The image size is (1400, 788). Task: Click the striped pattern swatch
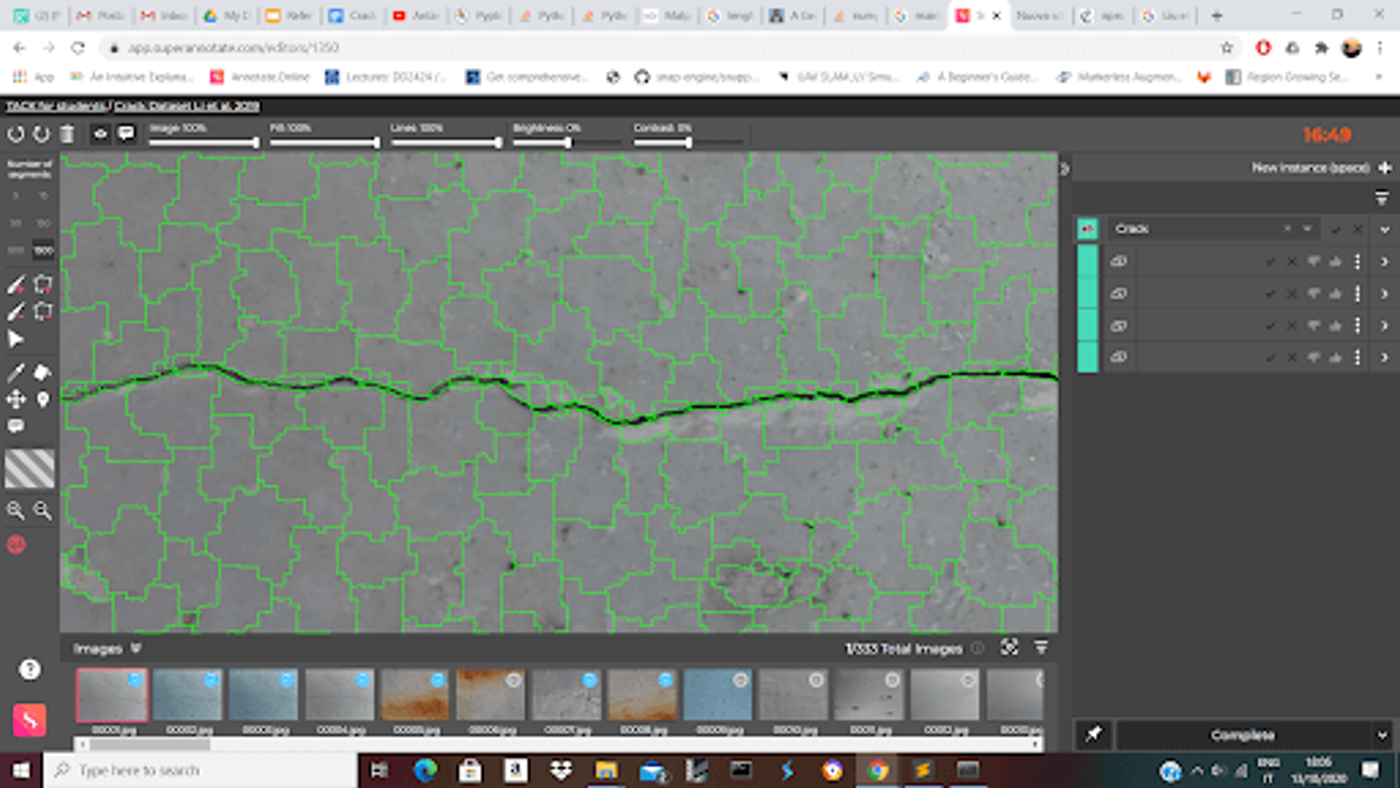(30, 468)
